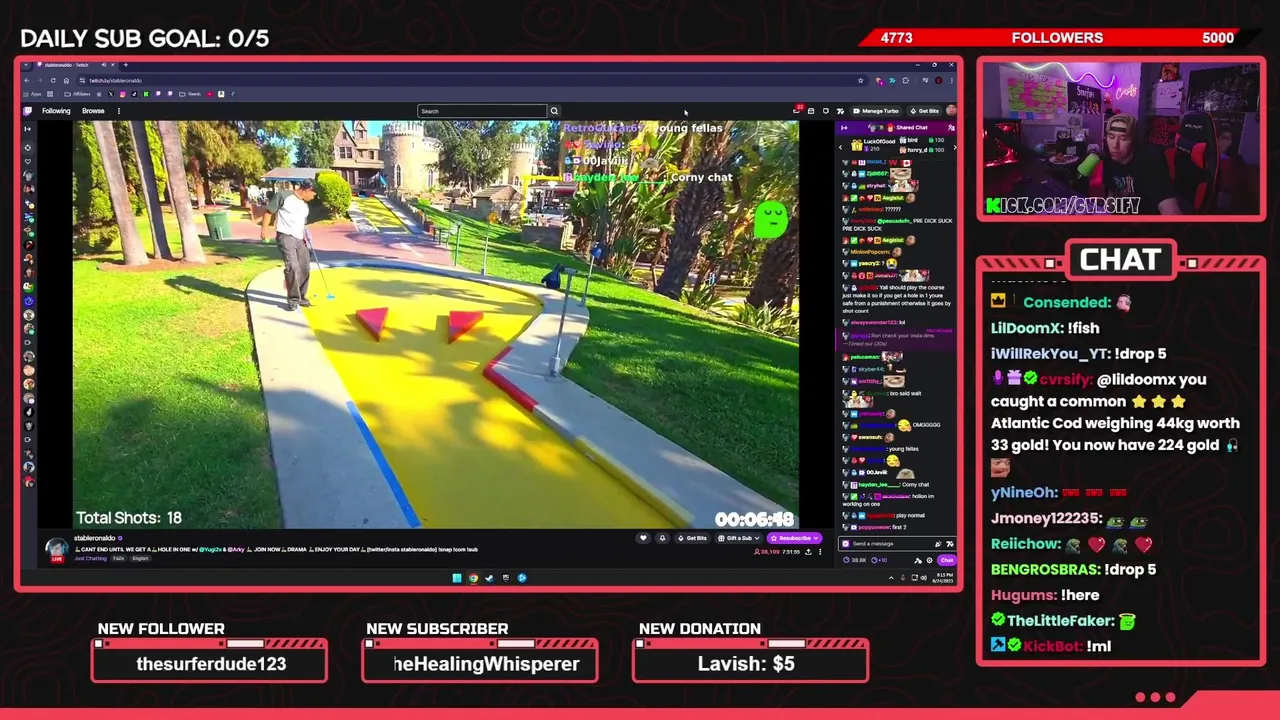
Task: Open the chat community users icon
Action: coord(951,128)
